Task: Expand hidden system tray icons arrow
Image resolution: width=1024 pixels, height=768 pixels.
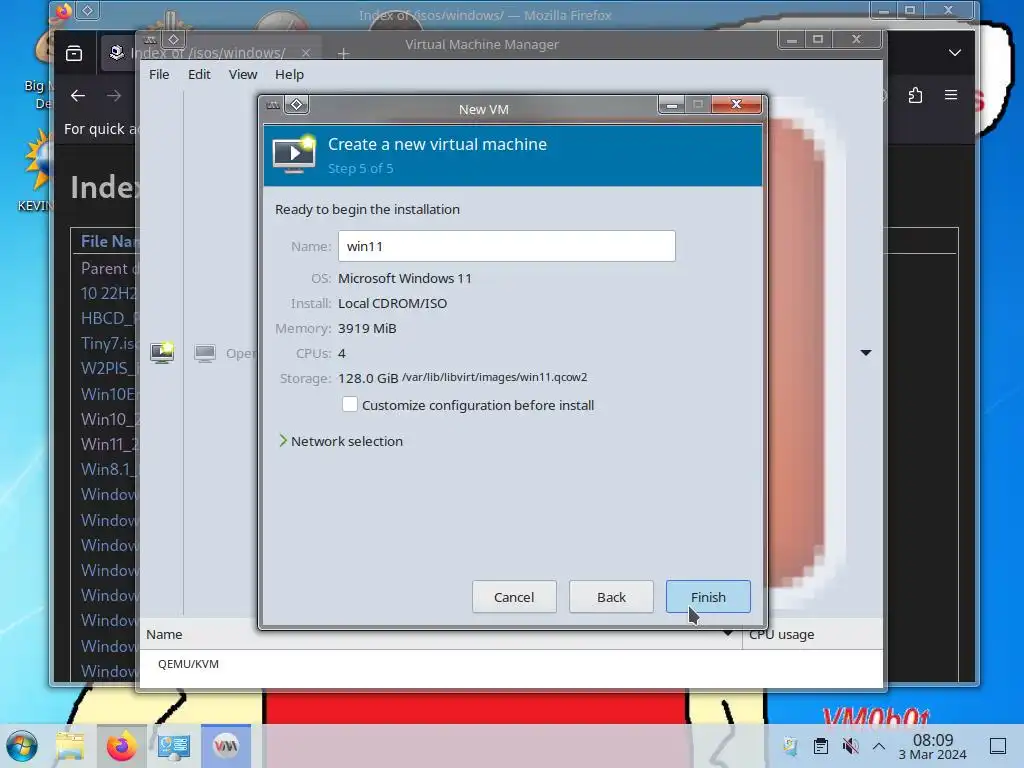Action: (879, 746)
